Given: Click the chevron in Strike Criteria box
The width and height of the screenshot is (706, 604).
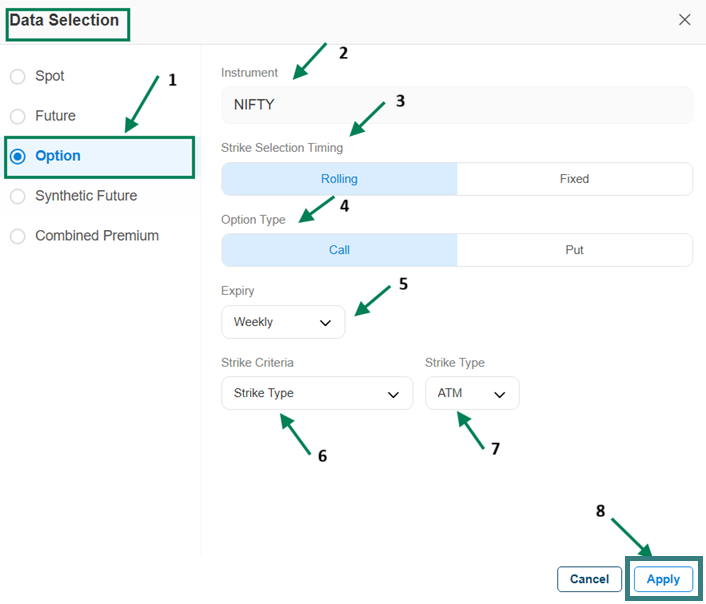Looking at the screenshot, I should click(x=393, y=394).
